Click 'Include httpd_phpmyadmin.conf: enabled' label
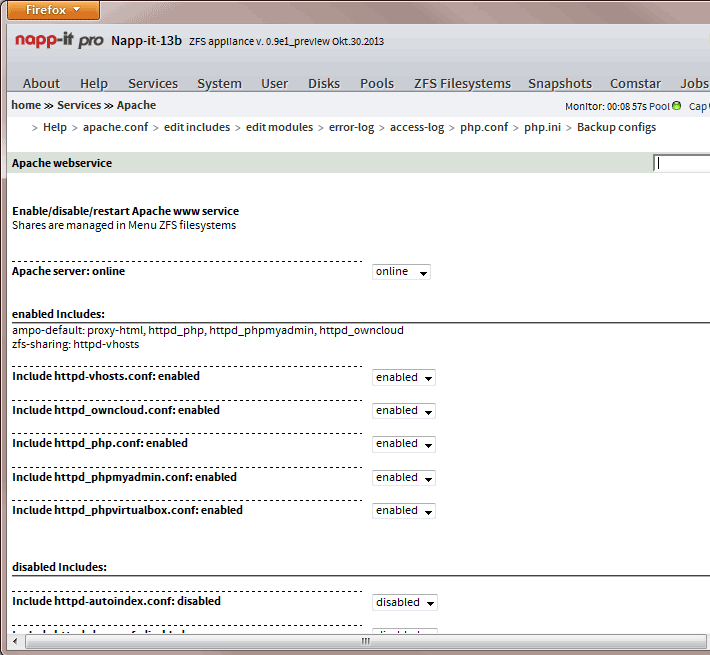This screenshot has height=655, width=710. coord(125,477)
